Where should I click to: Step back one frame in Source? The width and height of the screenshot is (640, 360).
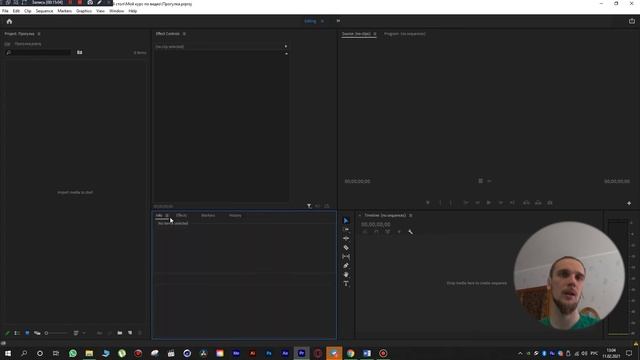click(x=477, y=202)
